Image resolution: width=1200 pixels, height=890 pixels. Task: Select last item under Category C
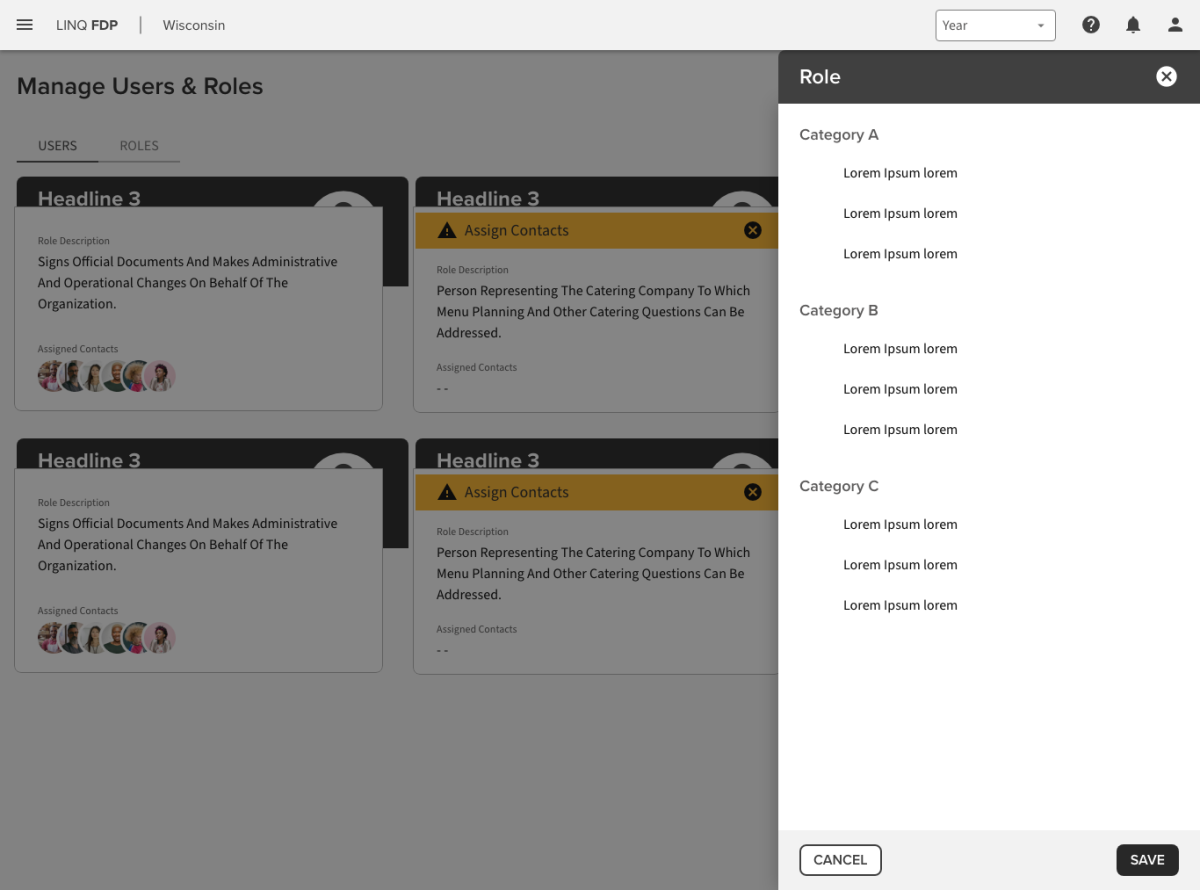[x=900, y=605]
